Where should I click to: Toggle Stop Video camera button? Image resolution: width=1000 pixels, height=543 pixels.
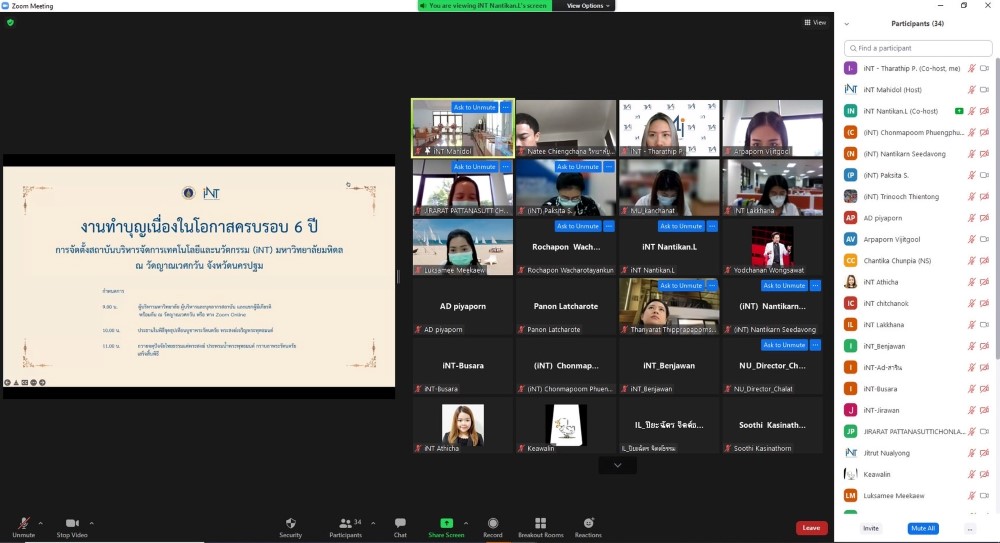click(x=72, y=524)
